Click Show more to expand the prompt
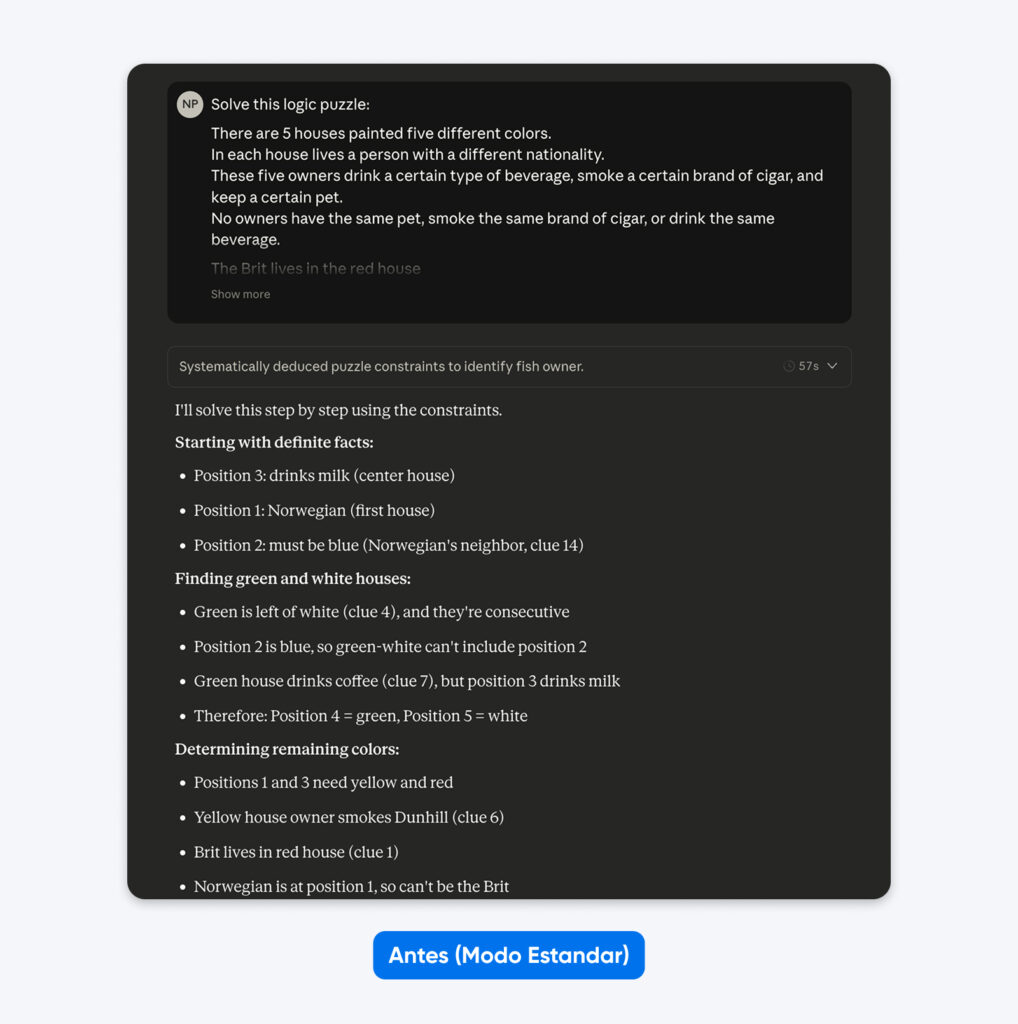This screenshot has height=1024, width=1018. [240, 294]
